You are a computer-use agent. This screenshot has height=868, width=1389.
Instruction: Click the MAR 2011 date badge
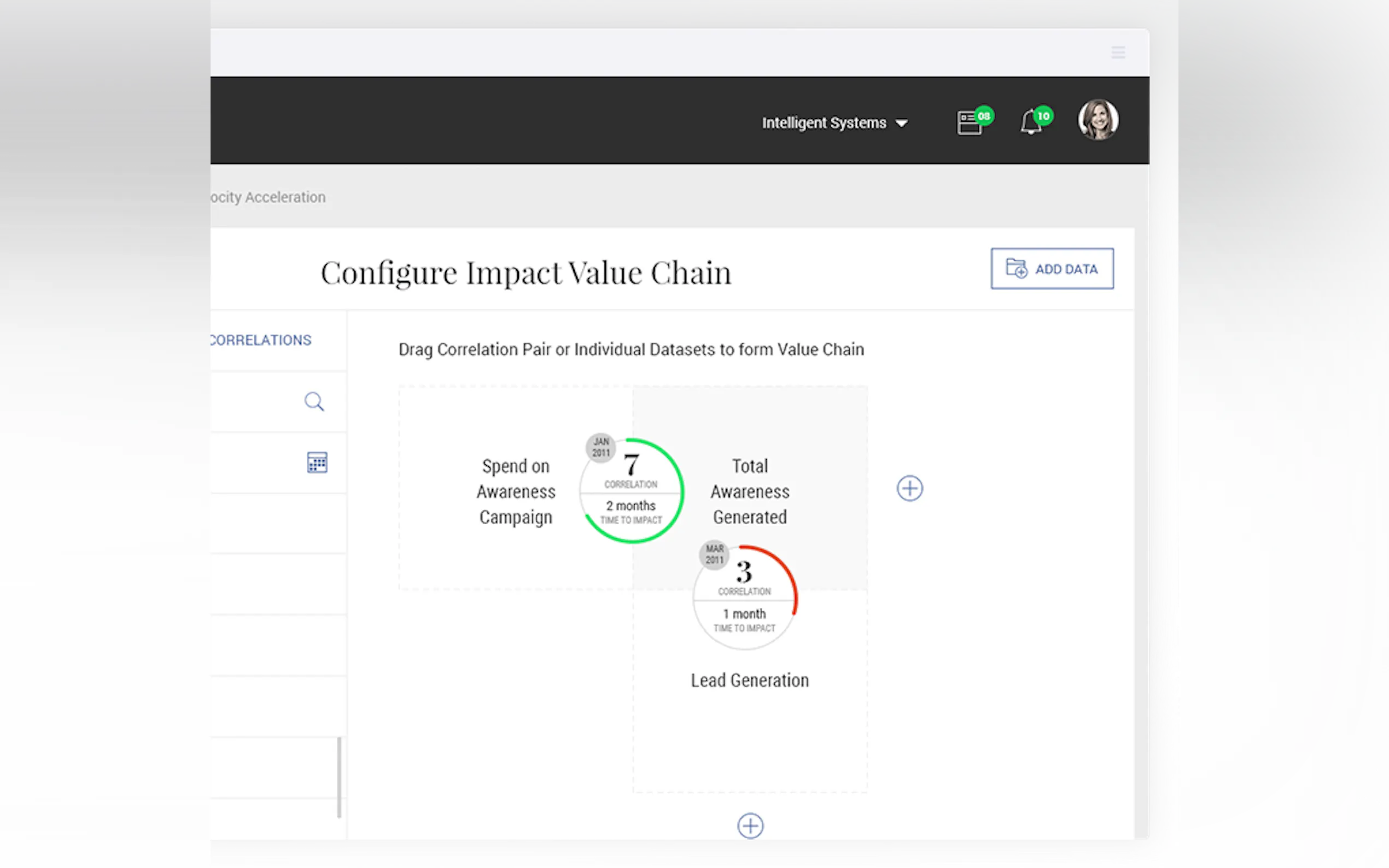point(714,555)
